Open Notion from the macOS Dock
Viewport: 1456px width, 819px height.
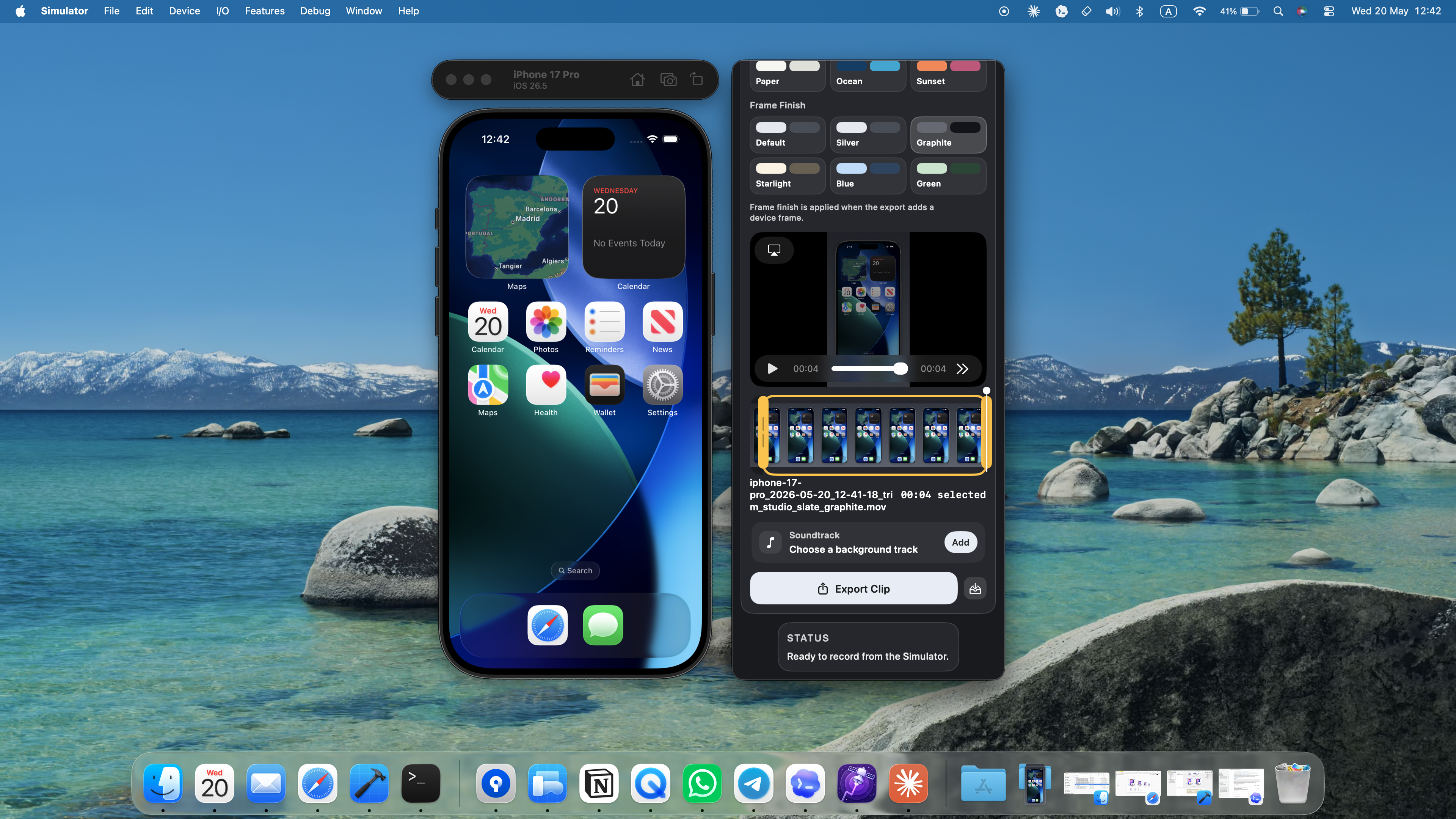tap(599, 784)
